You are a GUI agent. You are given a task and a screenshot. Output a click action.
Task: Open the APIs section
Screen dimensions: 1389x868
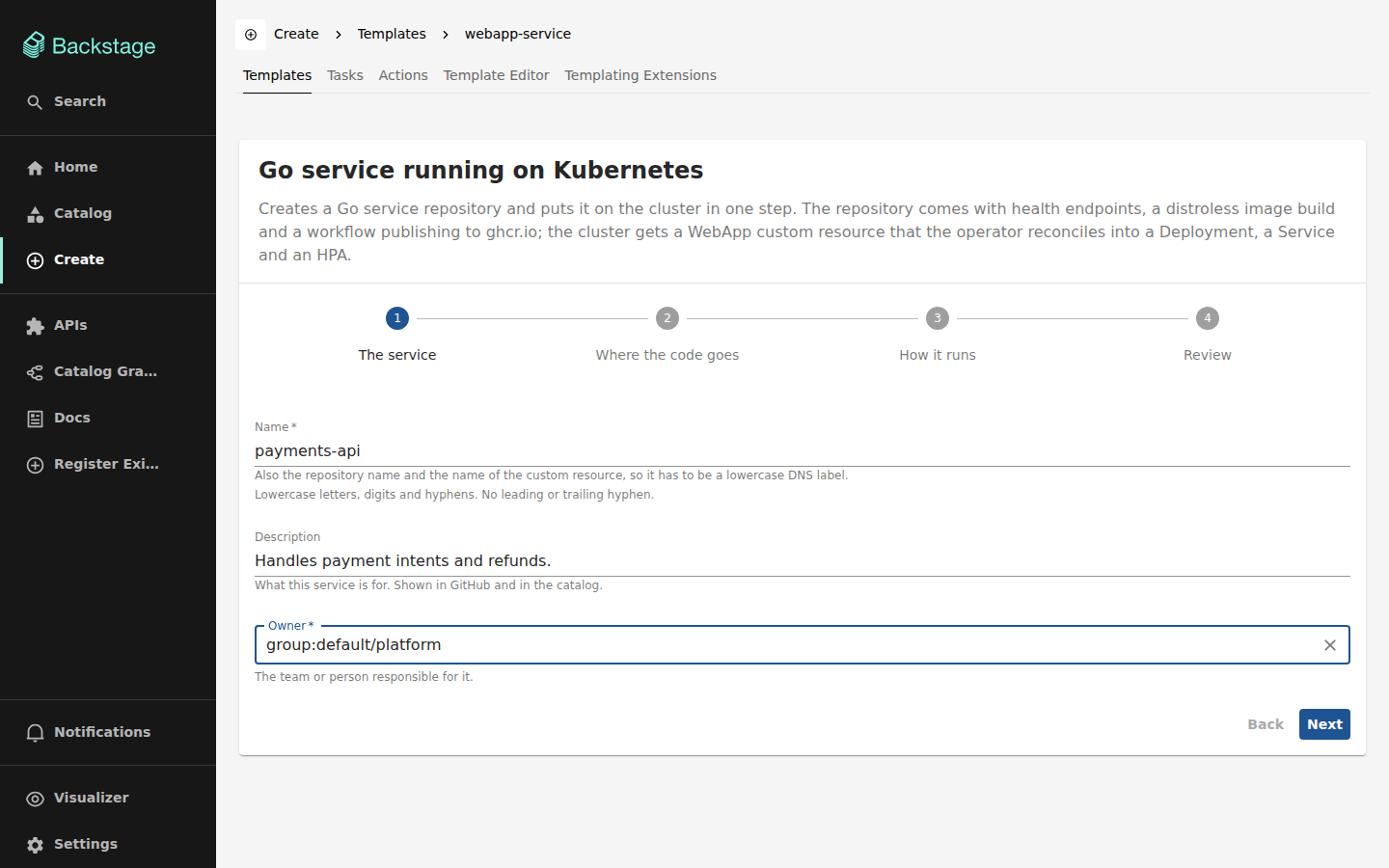(108, 325)
